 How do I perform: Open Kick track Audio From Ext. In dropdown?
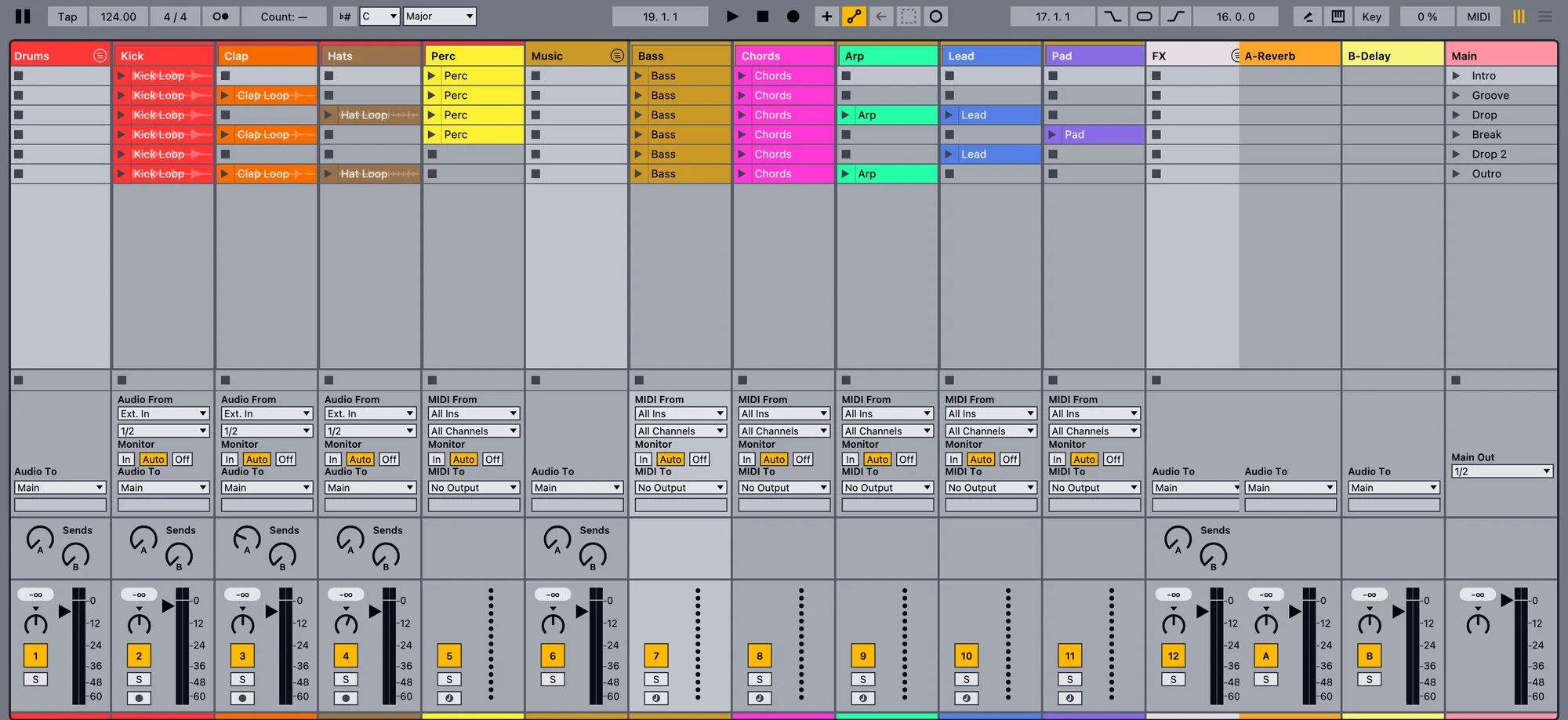[163, 414]
